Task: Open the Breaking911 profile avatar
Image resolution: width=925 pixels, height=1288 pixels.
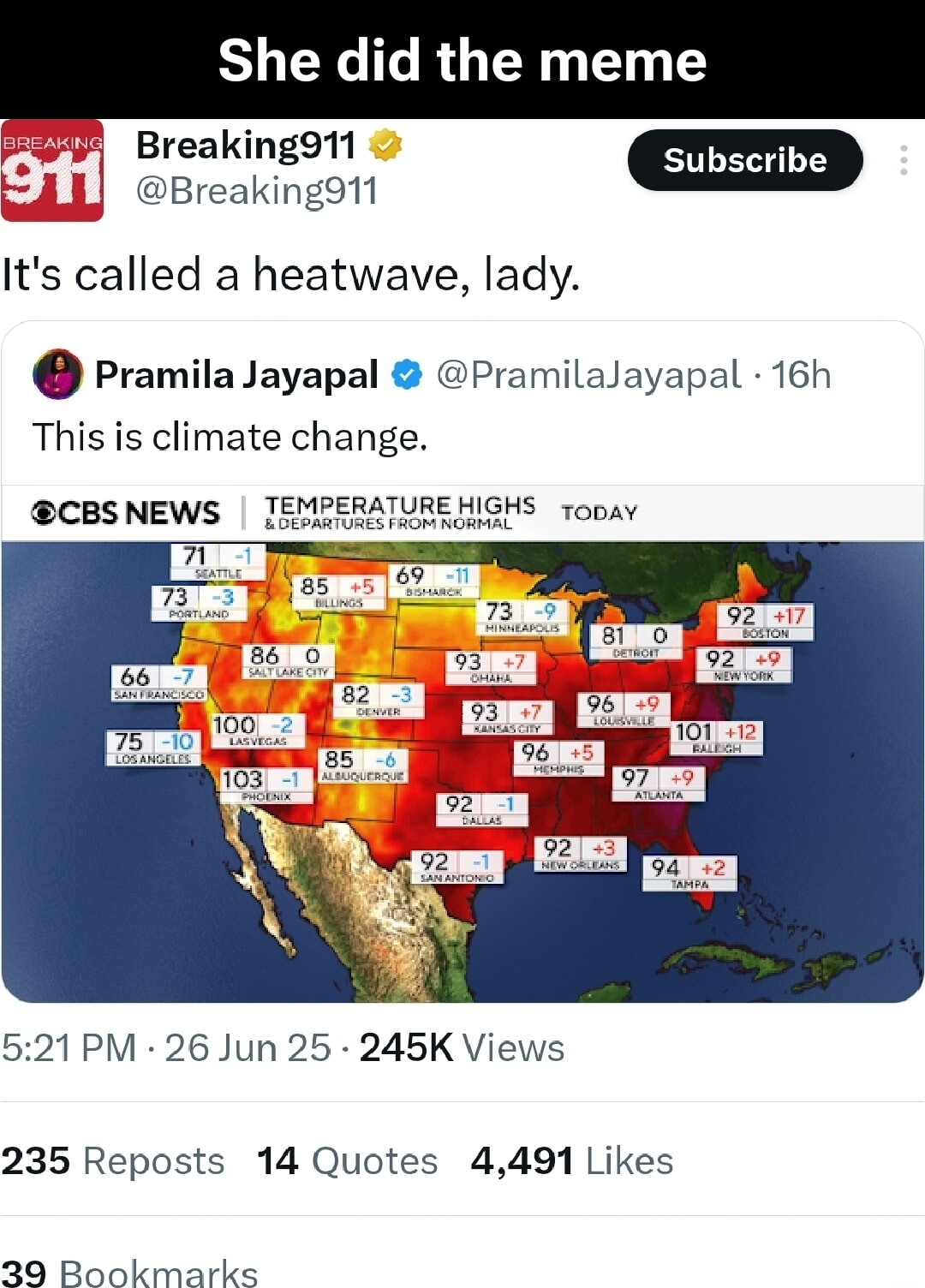Action: point(51,170)
